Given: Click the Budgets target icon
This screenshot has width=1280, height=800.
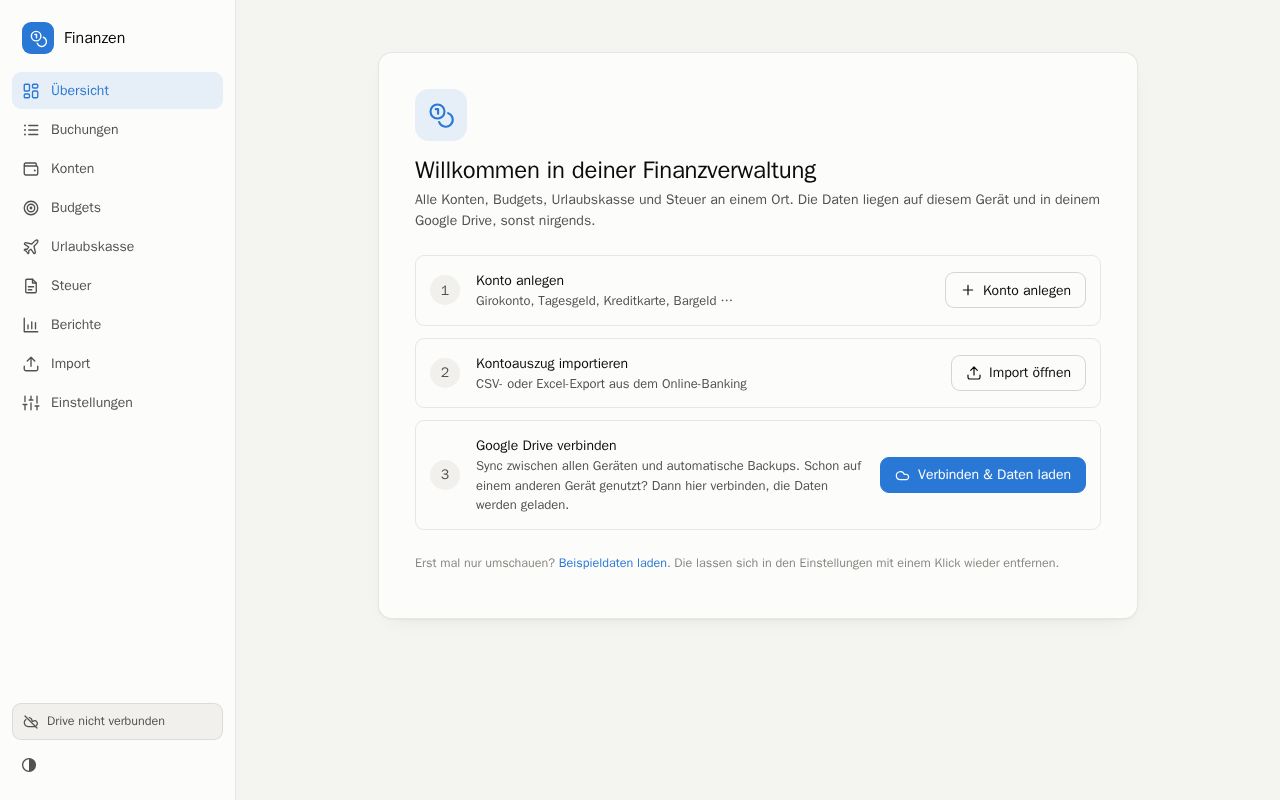Looking at the screenshot, I should (31, 208).
